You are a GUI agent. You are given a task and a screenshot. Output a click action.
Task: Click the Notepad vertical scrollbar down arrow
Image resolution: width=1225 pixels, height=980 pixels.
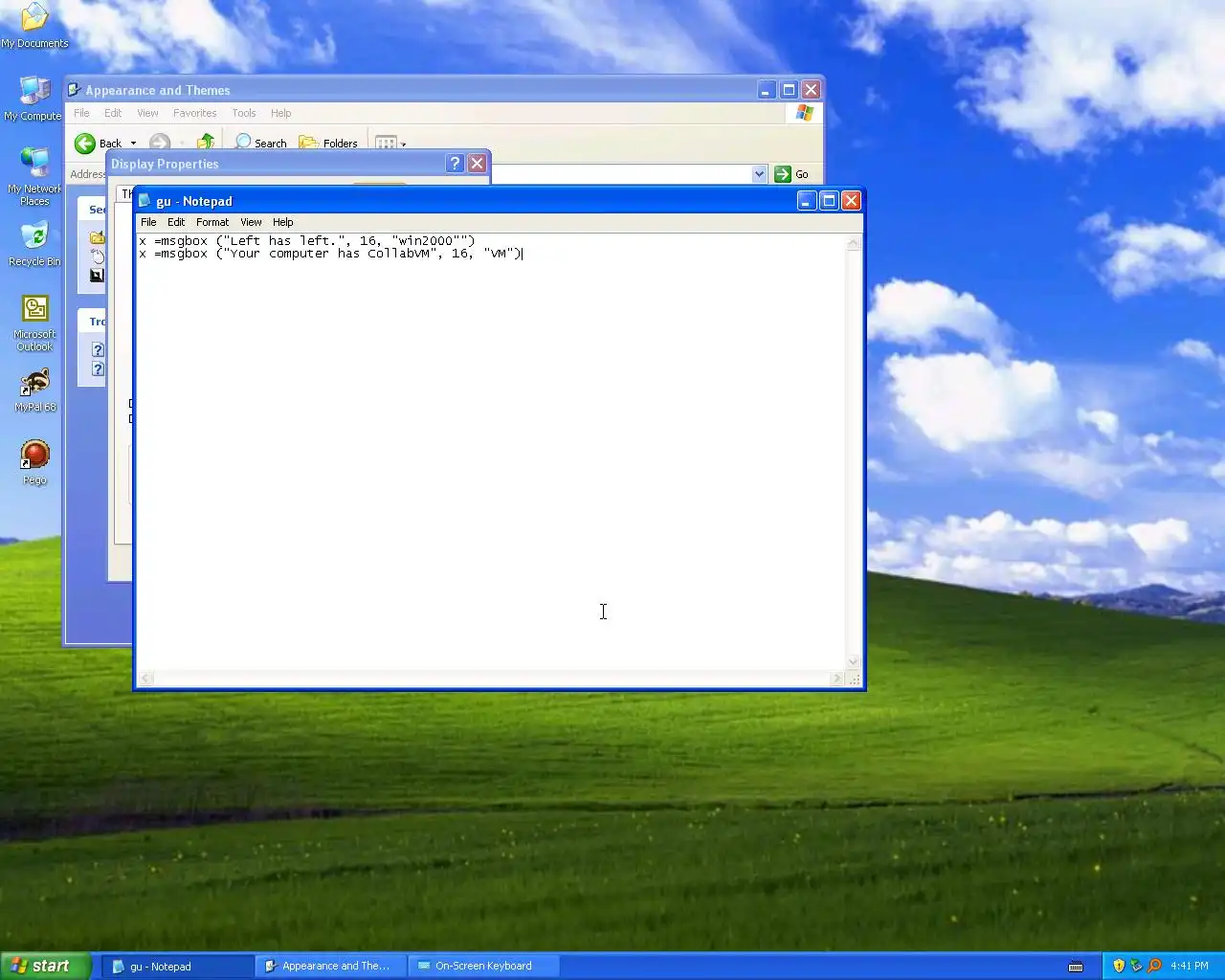tap(854, 662)
